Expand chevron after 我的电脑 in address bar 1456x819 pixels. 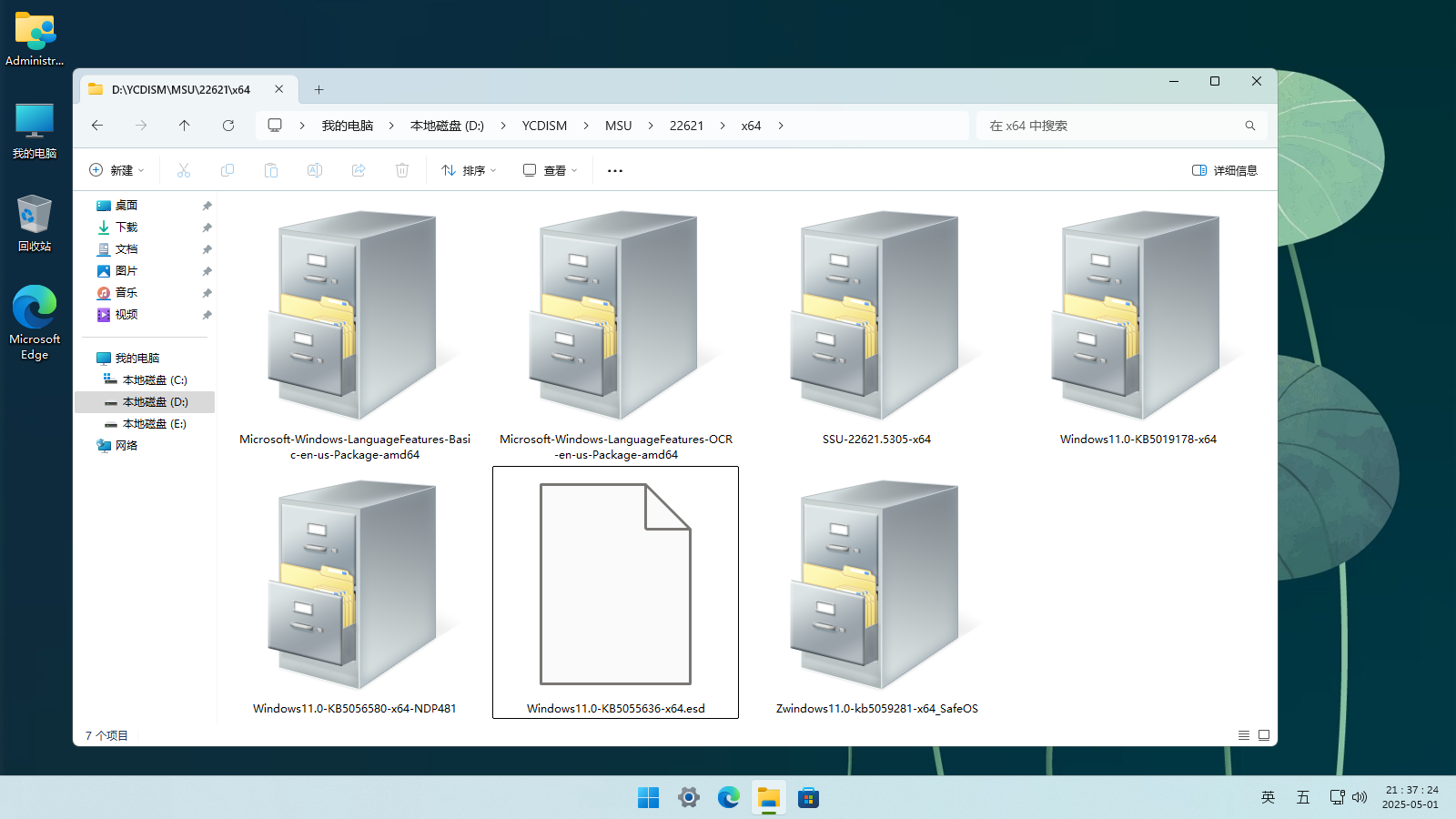(x=391, y=126)
